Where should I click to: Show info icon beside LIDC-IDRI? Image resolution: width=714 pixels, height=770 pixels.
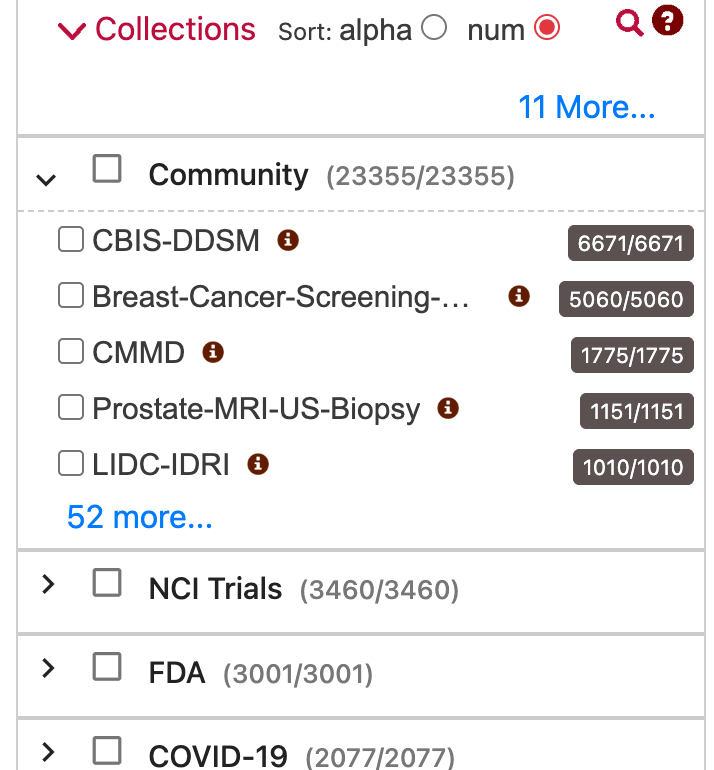pos(258,464)
